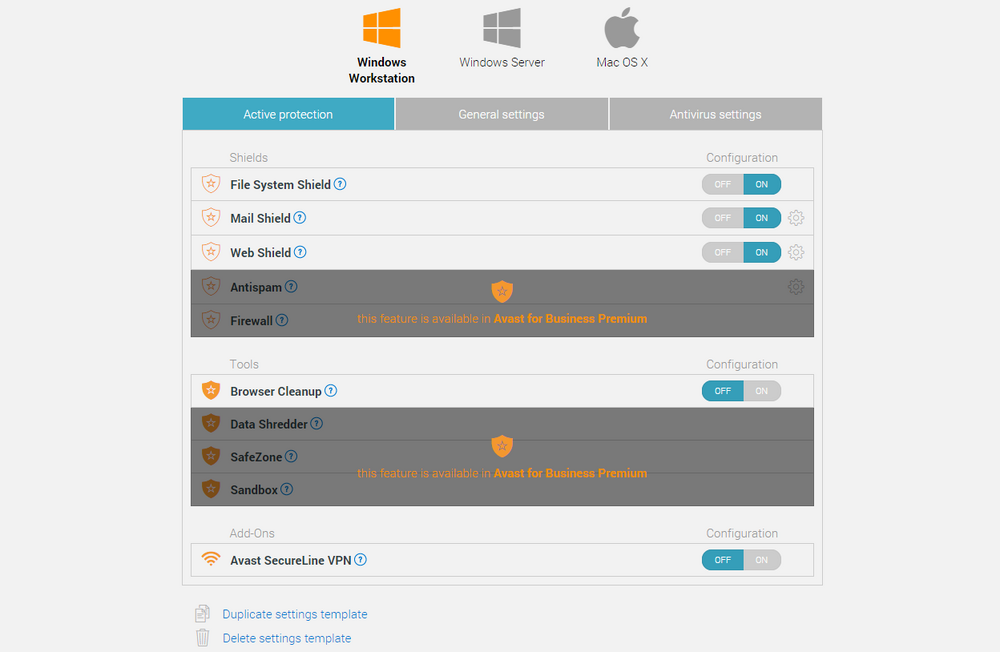The image size is (1000, 652).
Task: Open Mail Shield gear settings
Action: (x=795, y=218)
